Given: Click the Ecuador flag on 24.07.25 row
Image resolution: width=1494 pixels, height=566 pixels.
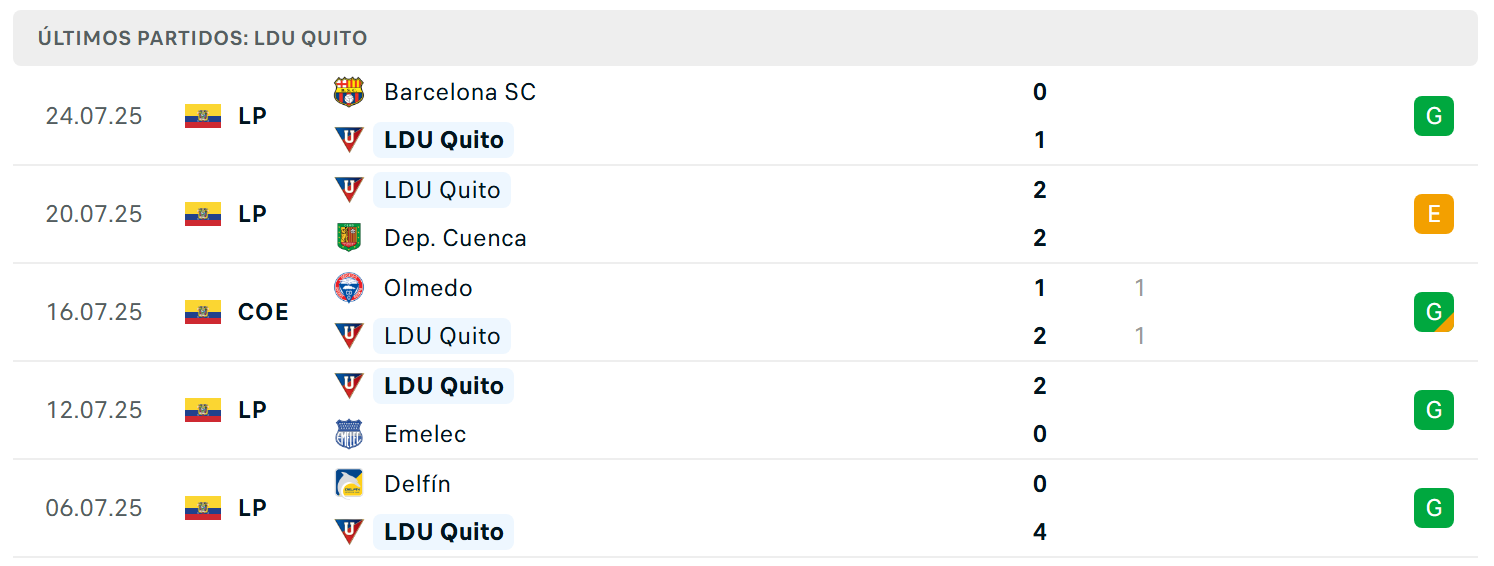Looking at the screenshot, I should pos(203,116).
